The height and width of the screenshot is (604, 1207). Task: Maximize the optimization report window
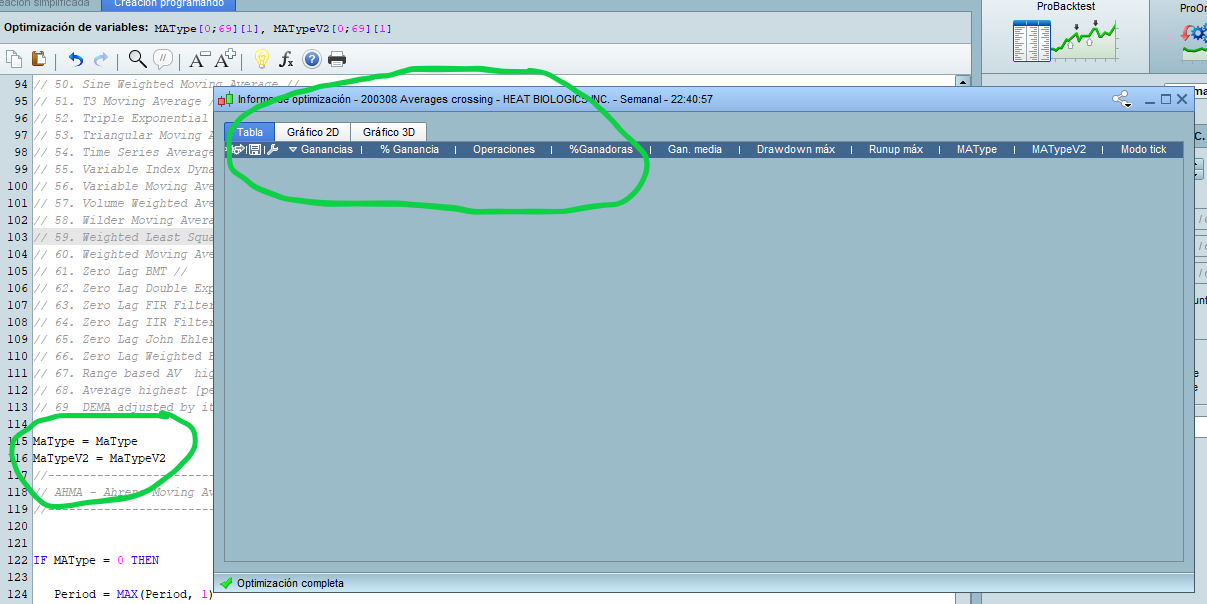point(1166,99)
